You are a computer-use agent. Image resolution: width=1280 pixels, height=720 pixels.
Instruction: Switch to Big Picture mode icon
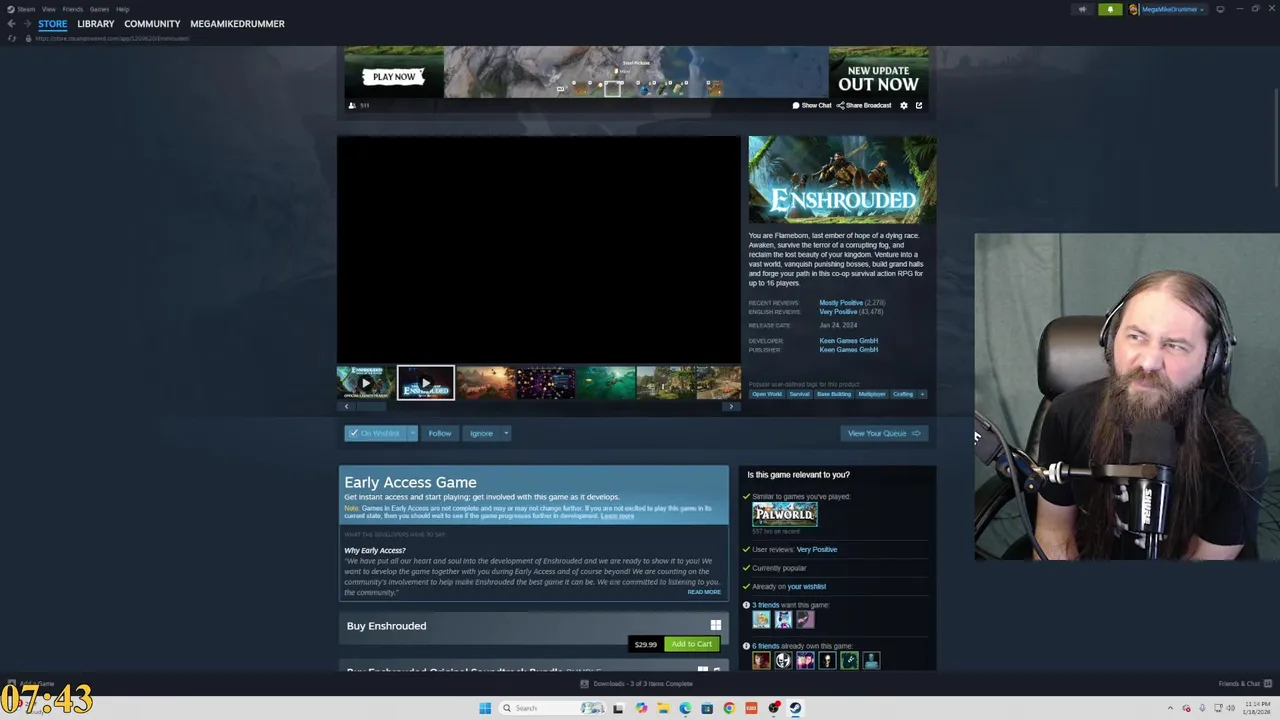[1220, 9]
